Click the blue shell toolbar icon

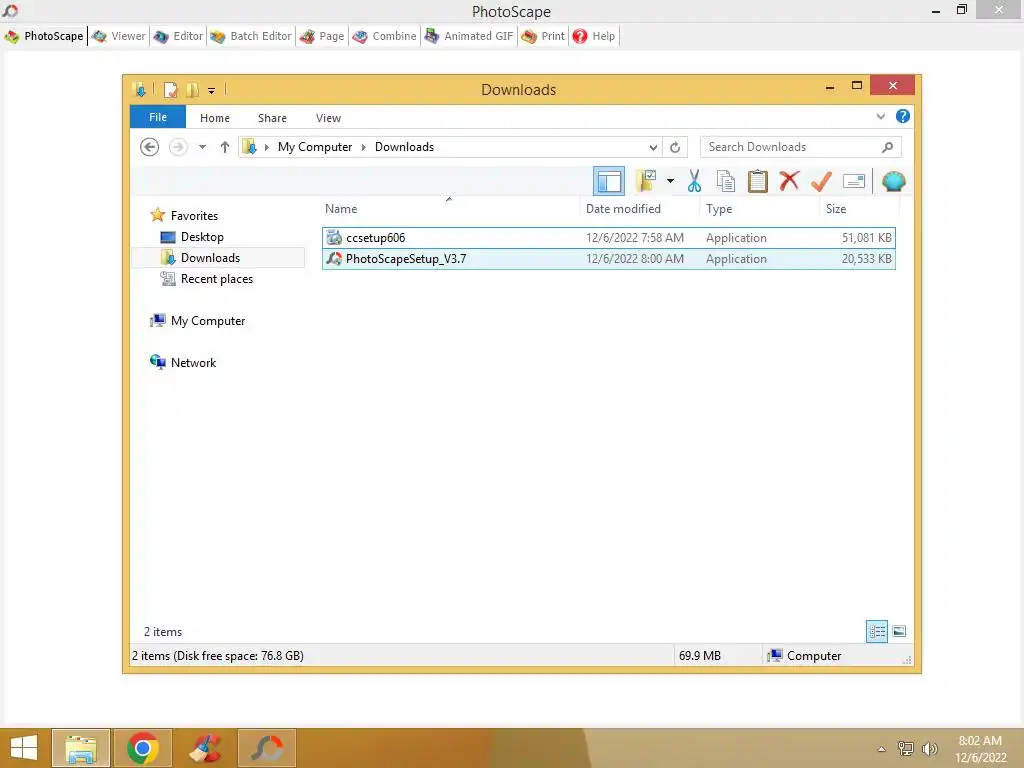[x=893, y=182]
